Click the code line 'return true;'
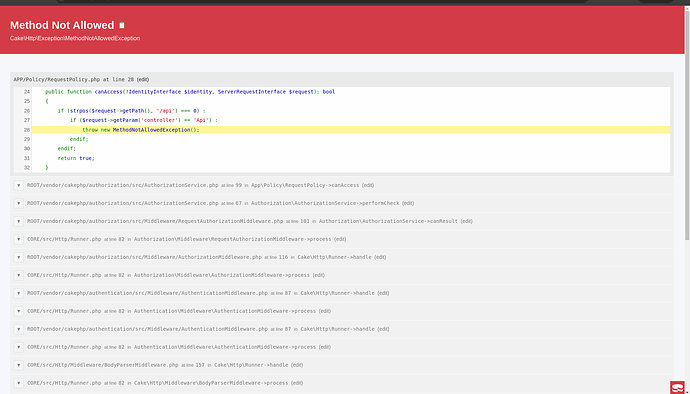Viewport: 690px width, 394px height. coord(76,158)
